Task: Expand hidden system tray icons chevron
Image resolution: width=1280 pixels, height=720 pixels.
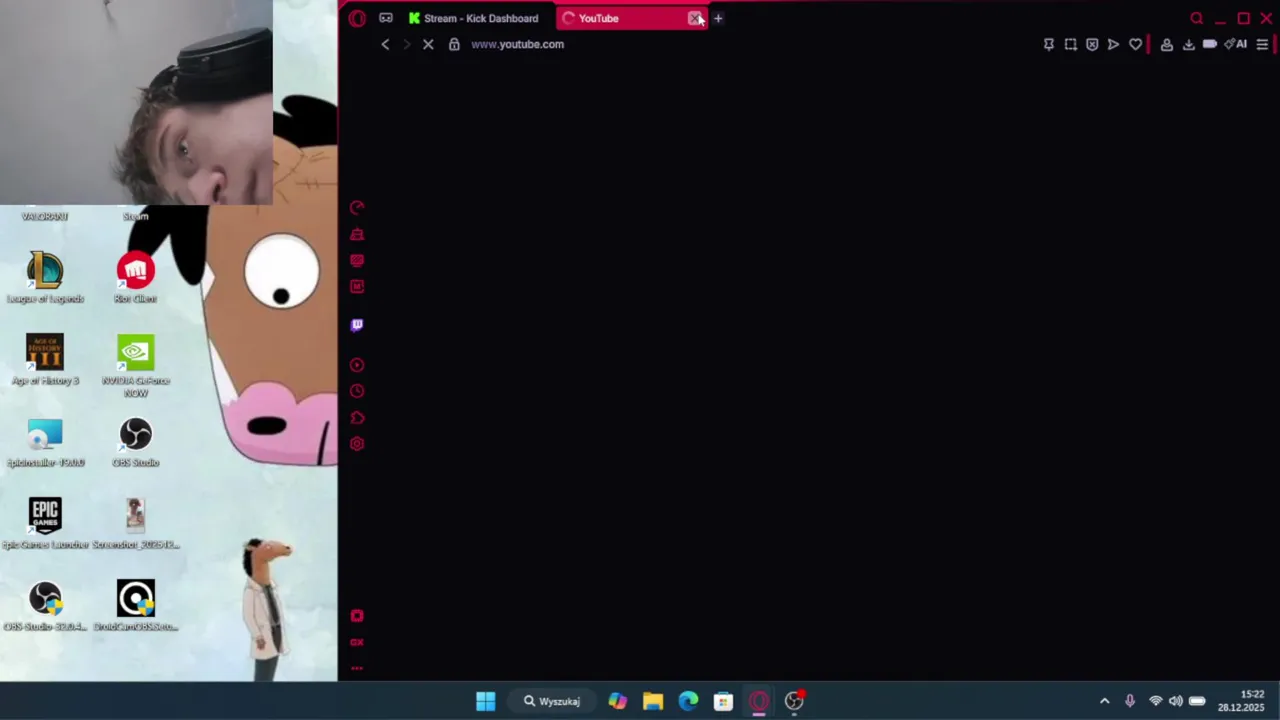Action: pyautogui.click(x=1105, y=701)
